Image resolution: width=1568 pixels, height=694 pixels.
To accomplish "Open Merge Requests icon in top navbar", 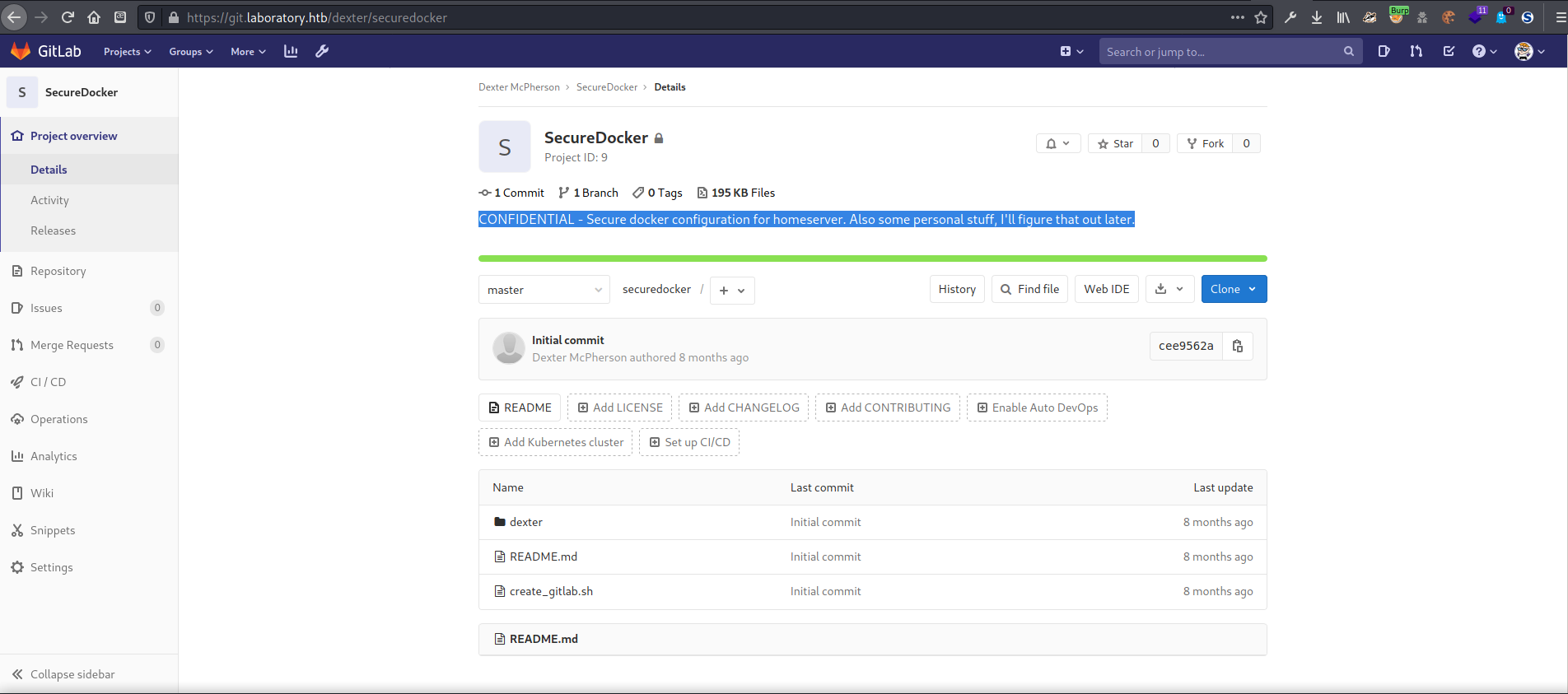I will tap(1416, 52).
